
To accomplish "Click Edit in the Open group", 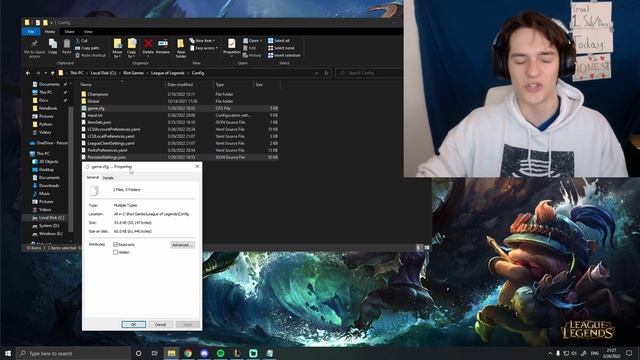I will (249, 48).
